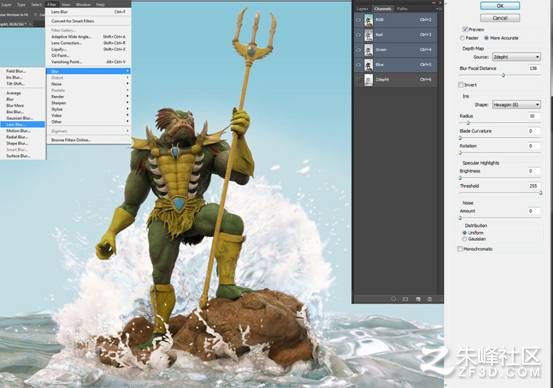Toggle visibility of Green channel
The height and width of the screenshot is (388, 553).
(358, 50)
